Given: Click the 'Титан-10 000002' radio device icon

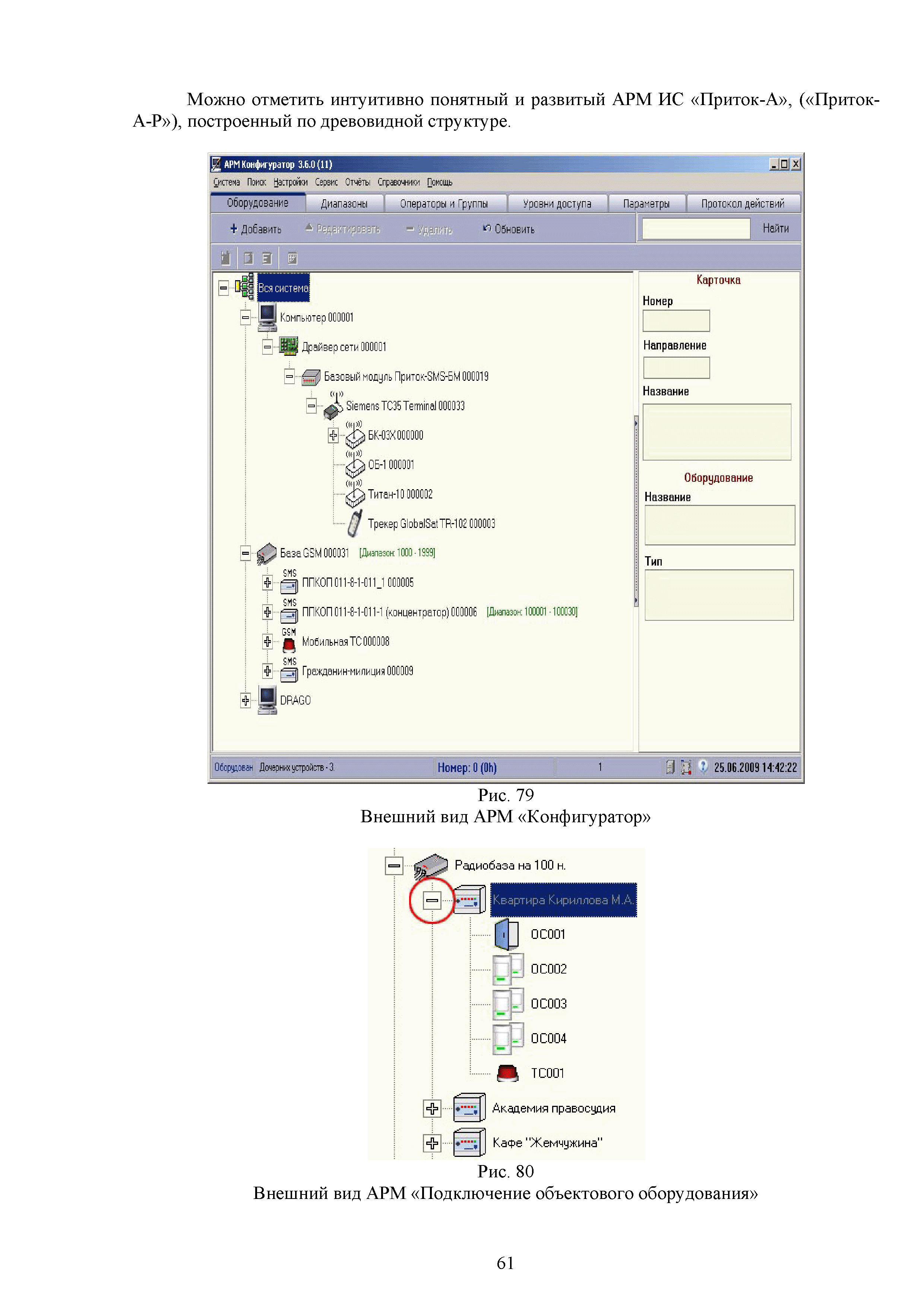Looking at the screenshot, I should pos(355,494).
